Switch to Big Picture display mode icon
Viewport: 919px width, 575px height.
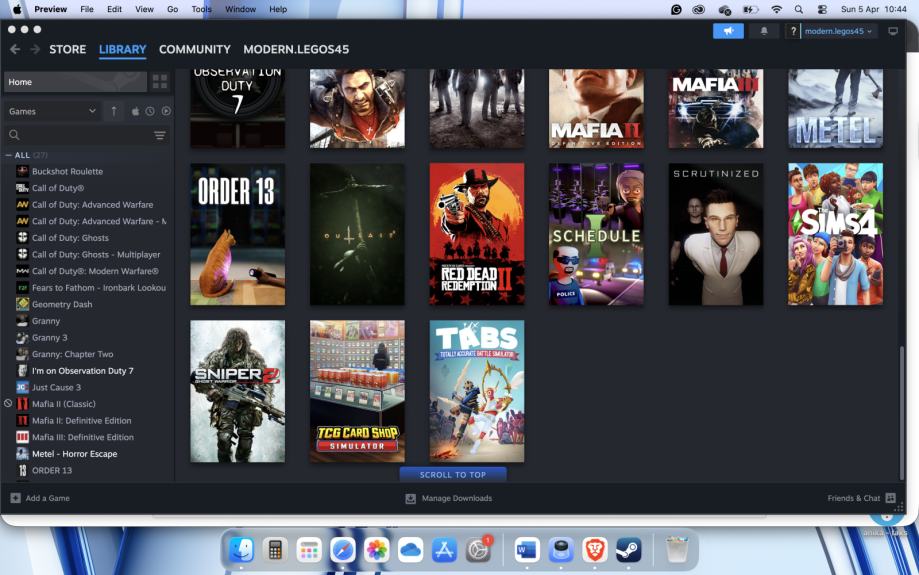click(893, 31)
